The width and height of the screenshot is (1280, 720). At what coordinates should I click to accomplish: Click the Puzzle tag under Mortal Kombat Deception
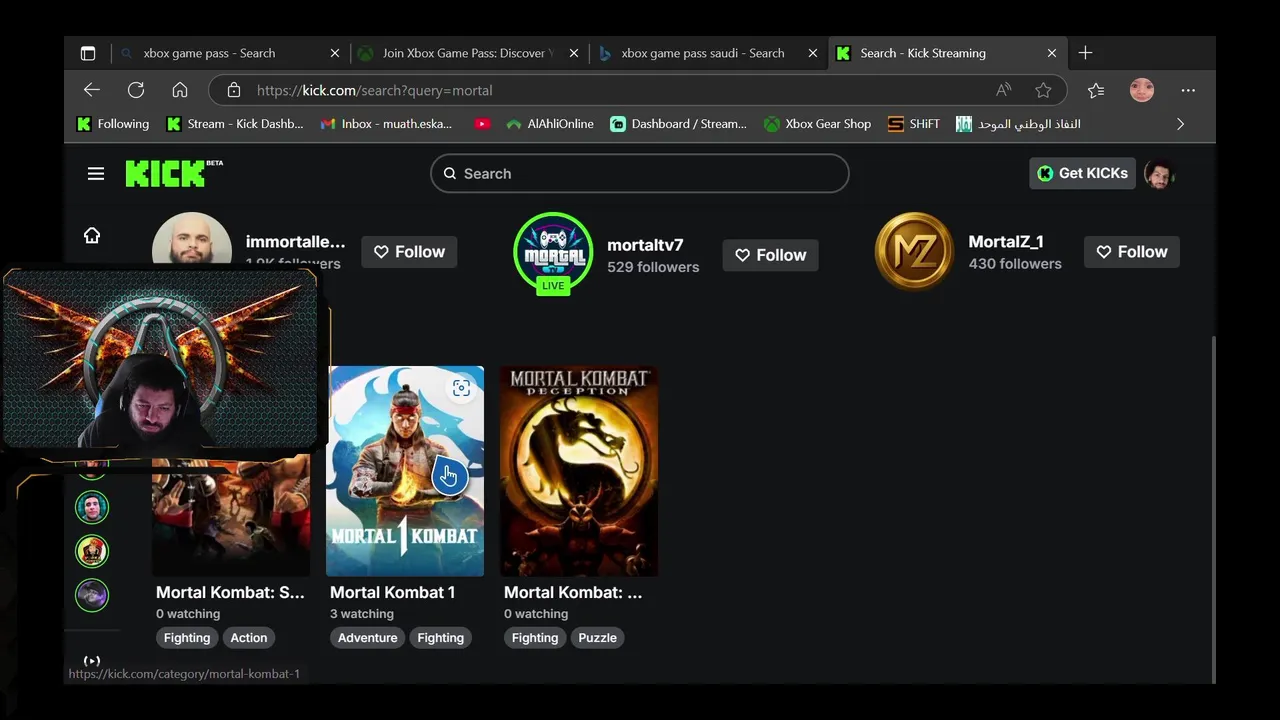(597, 638)
